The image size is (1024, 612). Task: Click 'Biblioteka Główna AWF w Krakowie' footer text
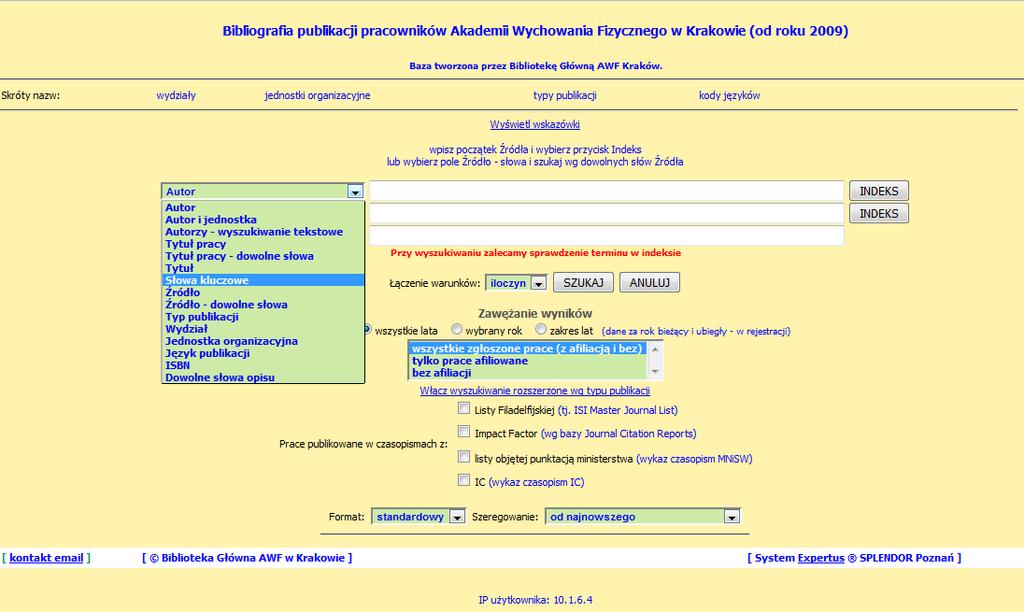point(253,558)
